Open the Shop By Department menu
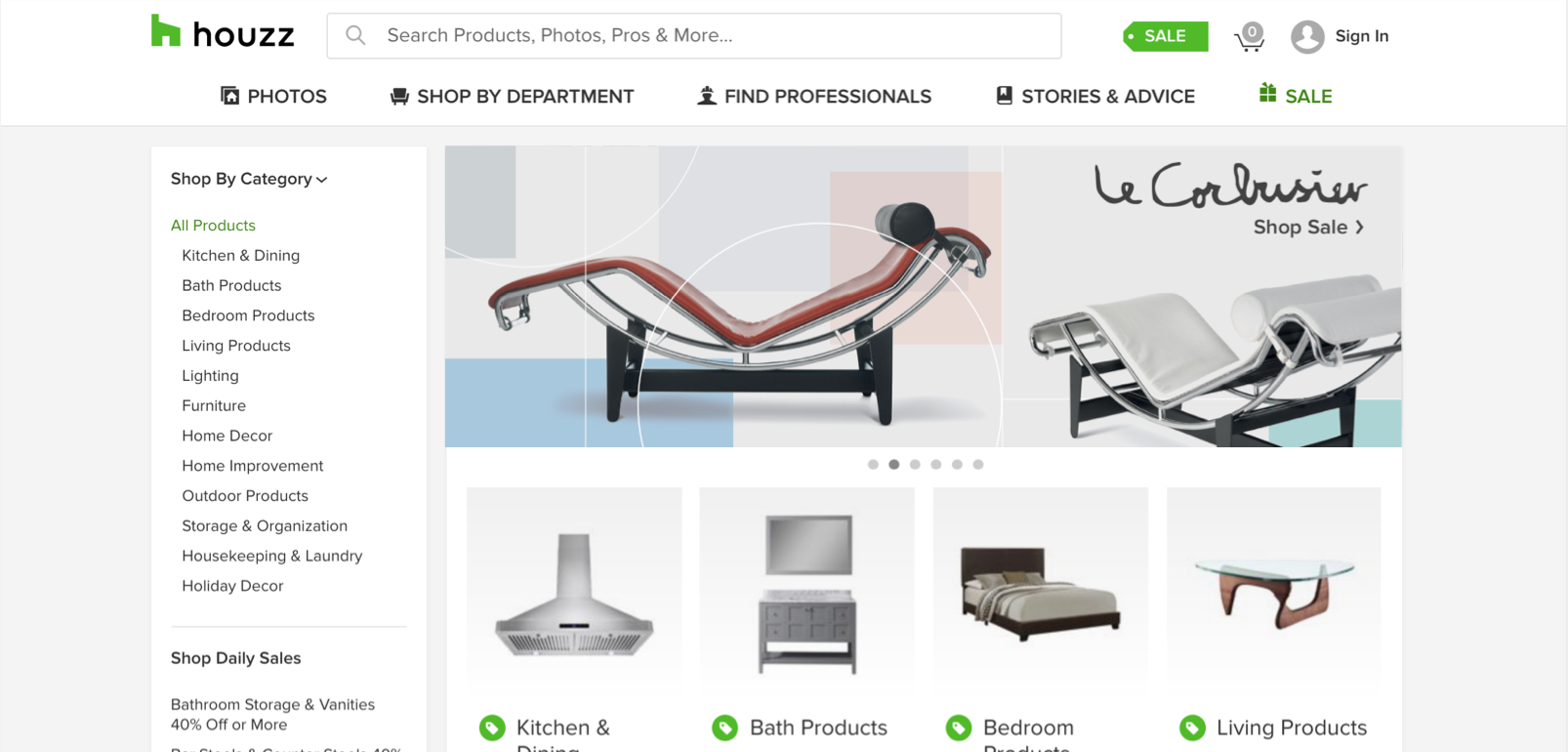1568x752 pixels. [x=512, y=96]
